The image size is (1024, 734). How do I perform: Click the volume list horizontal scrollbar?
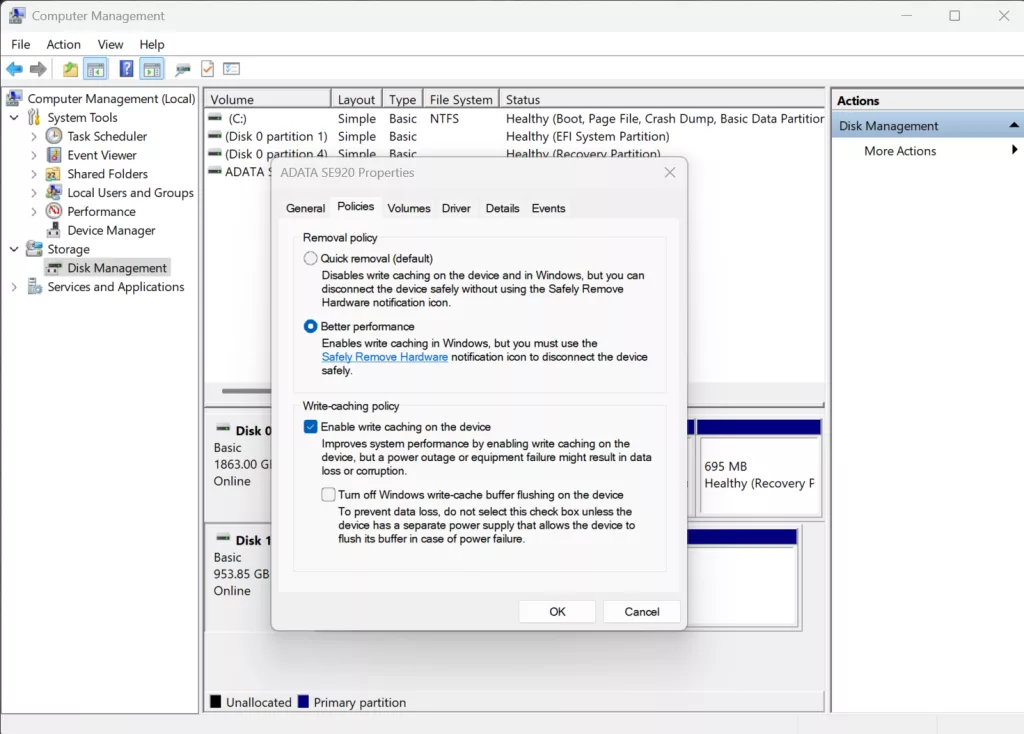[246, 391]
